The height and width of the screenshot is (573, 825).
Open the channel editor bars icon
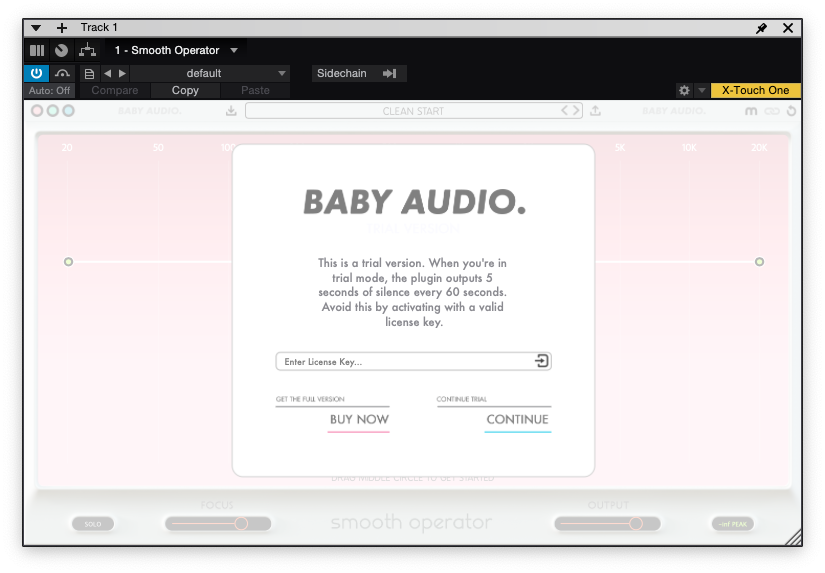coord(37,51)
